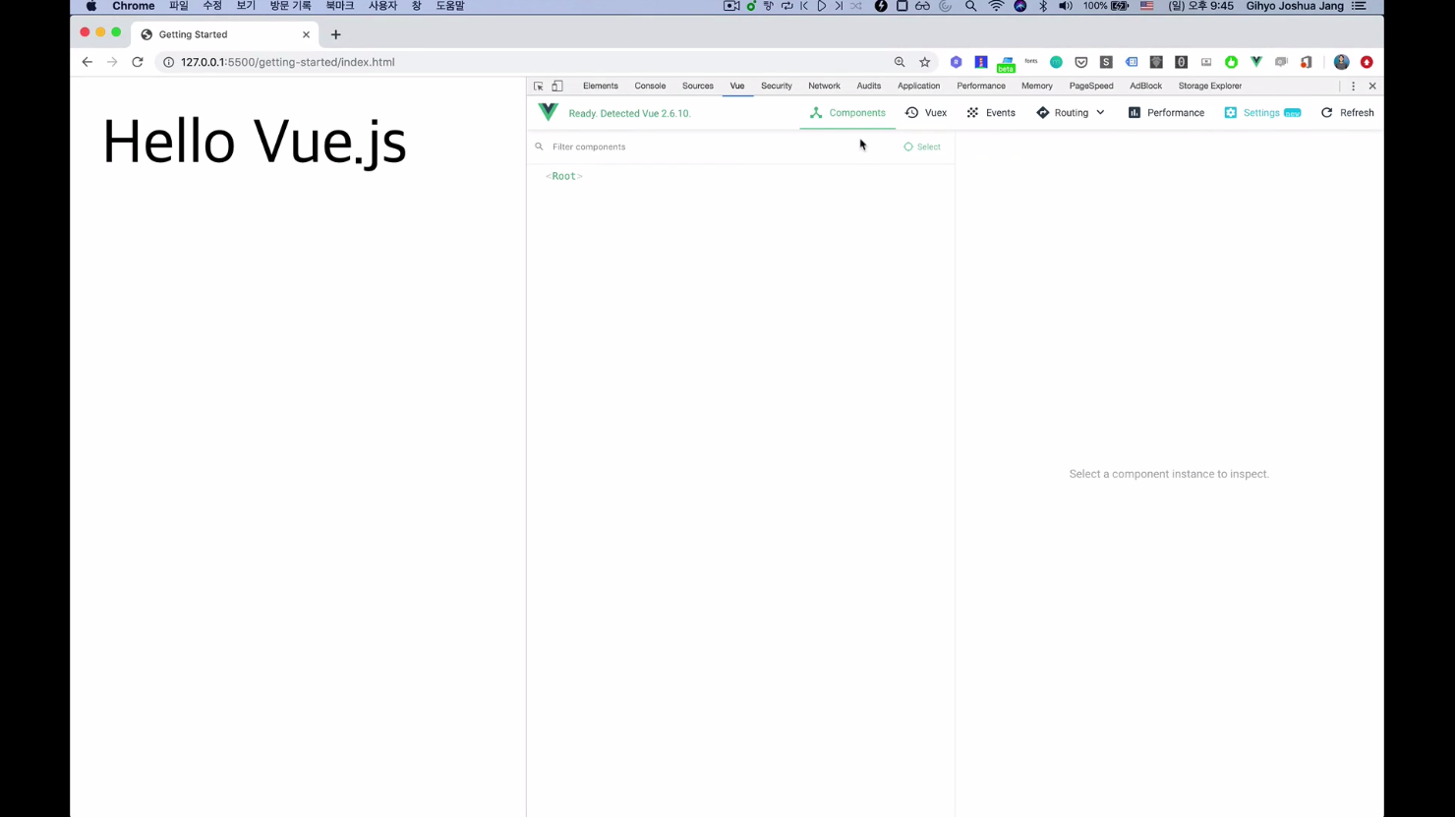Open the Vuex history tab
The image size is (1456, 817).
point(926,113)
